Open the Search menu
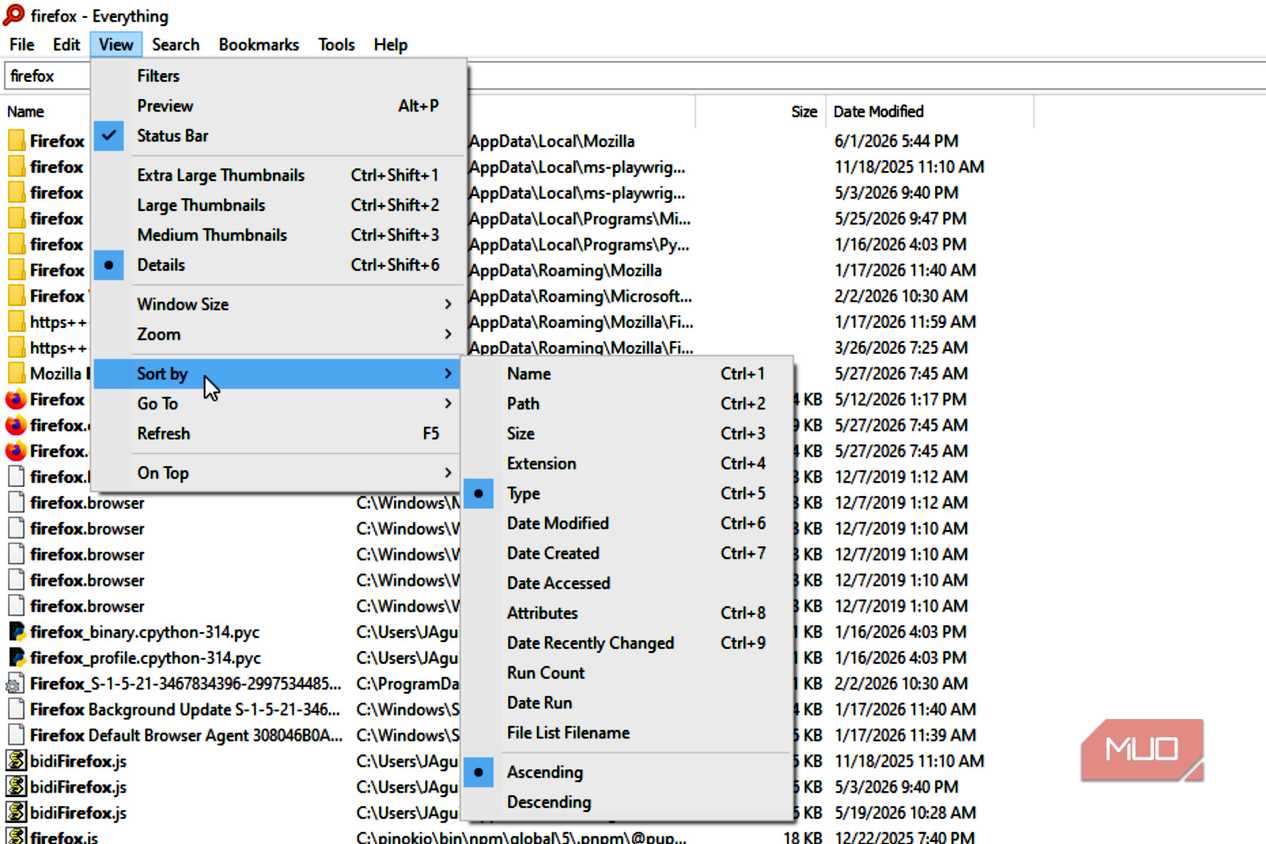Viewport: 1266px width, 844px height. pyautogui.click(x=176, y=44)
